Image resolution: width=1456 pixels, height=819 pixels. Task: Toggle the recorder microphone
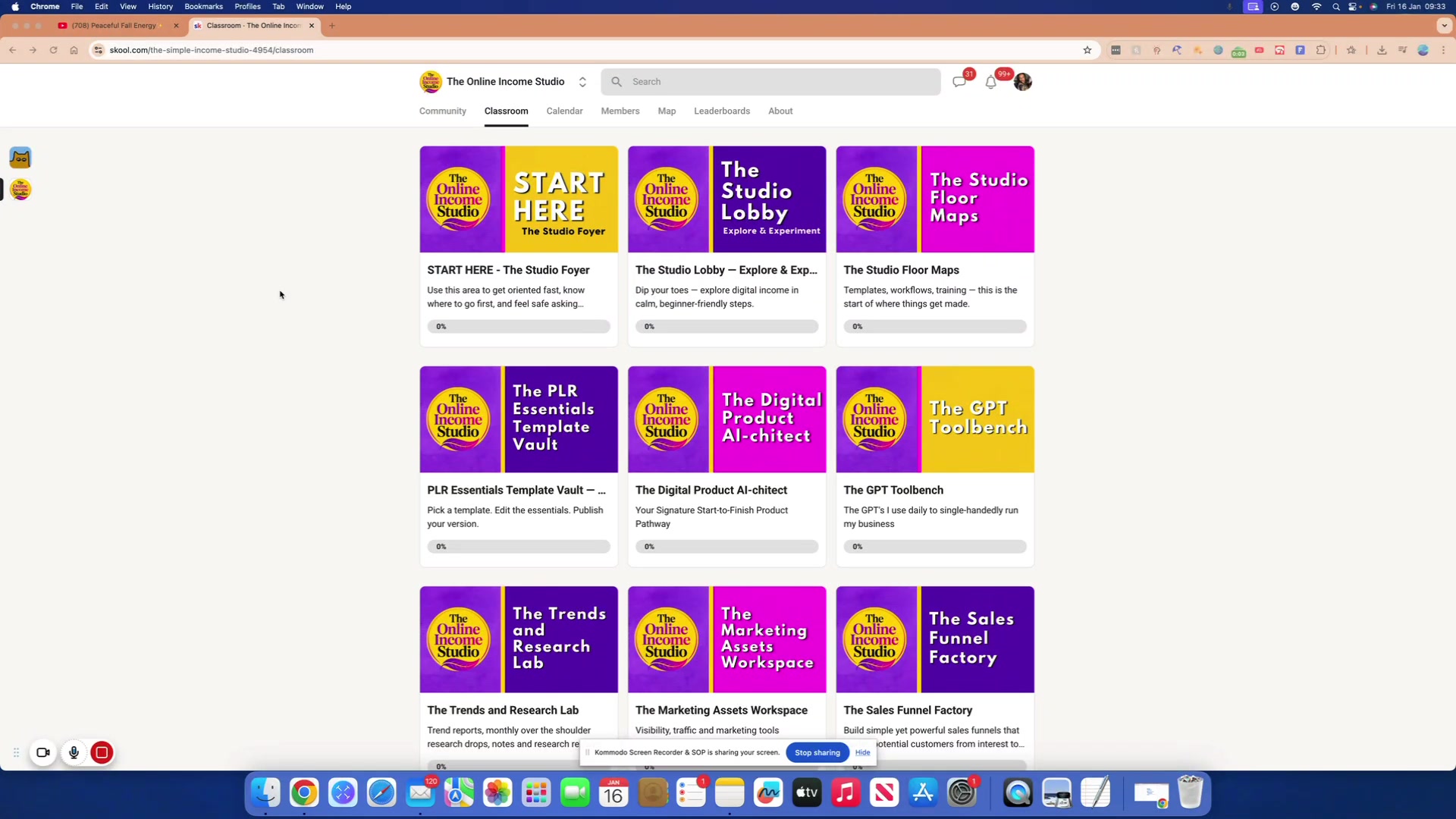(74, 752)
